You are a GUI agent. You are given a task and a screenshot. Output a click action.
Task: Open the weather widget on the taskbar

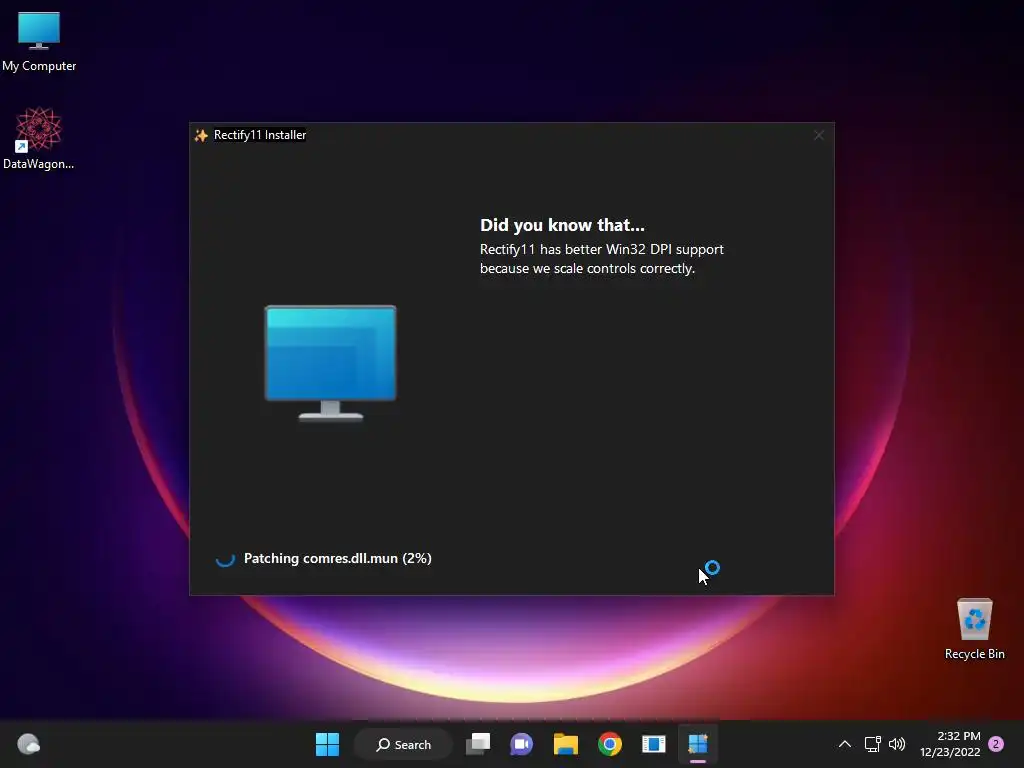click(29, 744)
